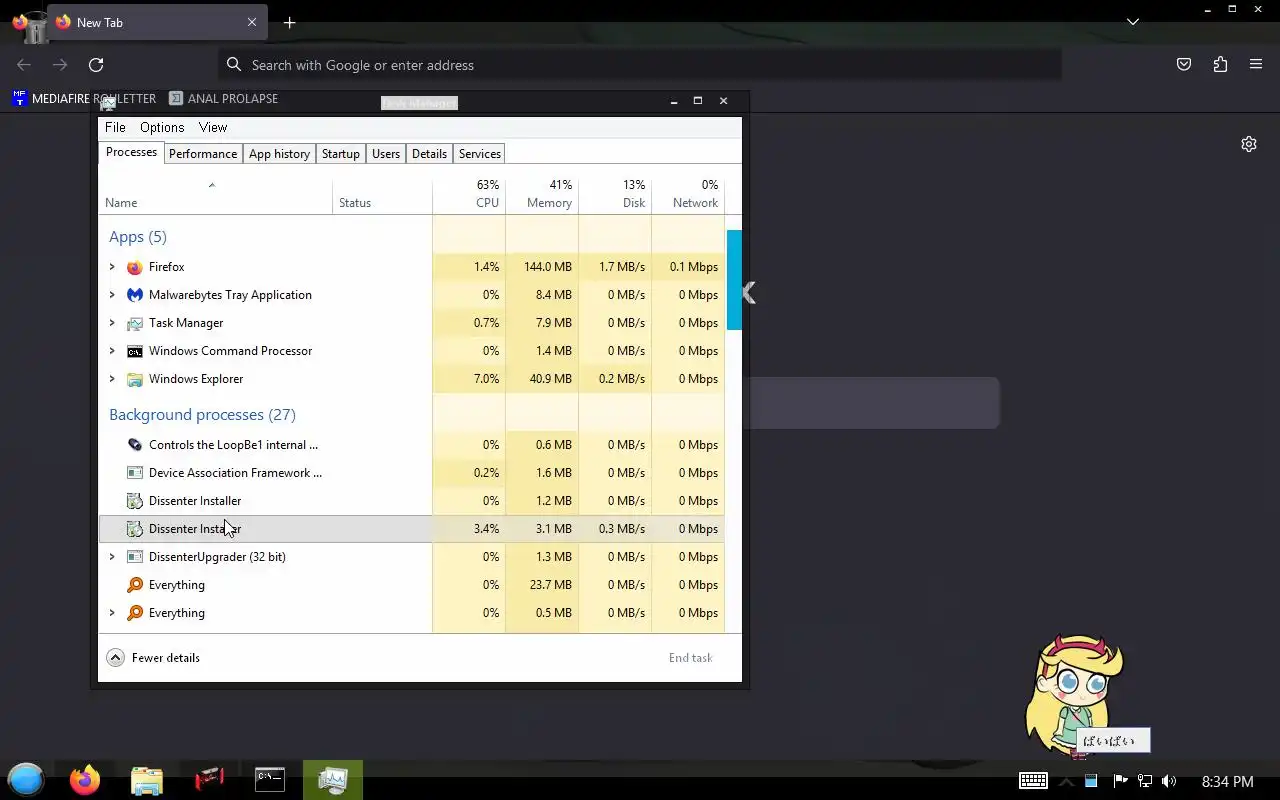Expand Windows Command Processor row
The width and height of the screenshot is (1280, 800).
point(112,351)
